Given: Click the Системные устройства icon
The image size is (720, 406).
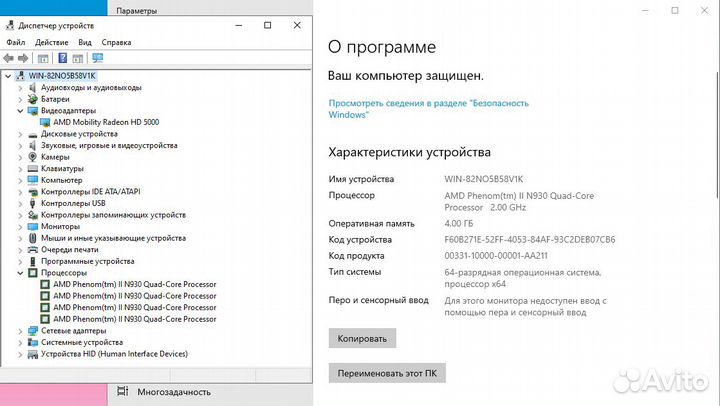Looking at the screenshot, I should click(x=33, y=342).
